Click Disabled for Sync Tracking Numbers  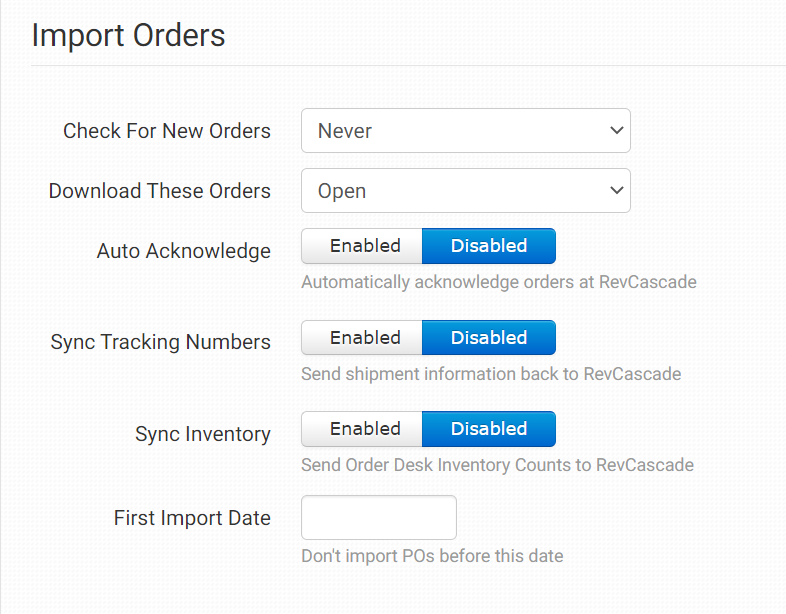point(488,338)
